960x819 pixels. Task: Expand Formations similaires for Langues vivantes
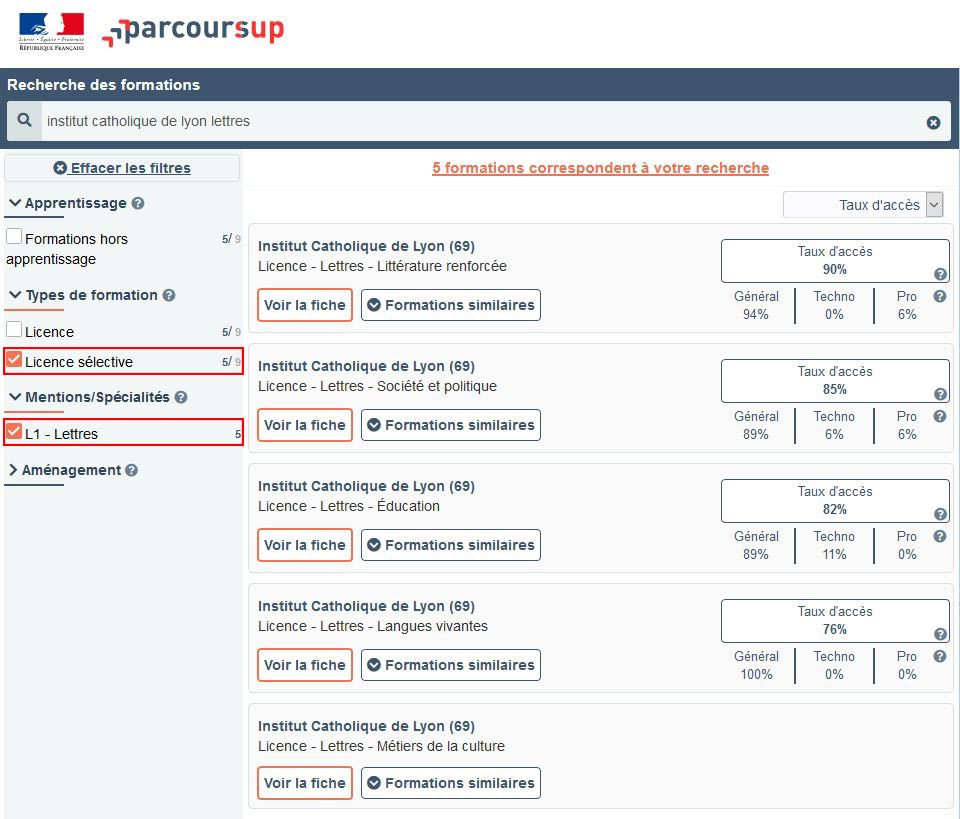[x=451, y=665]
